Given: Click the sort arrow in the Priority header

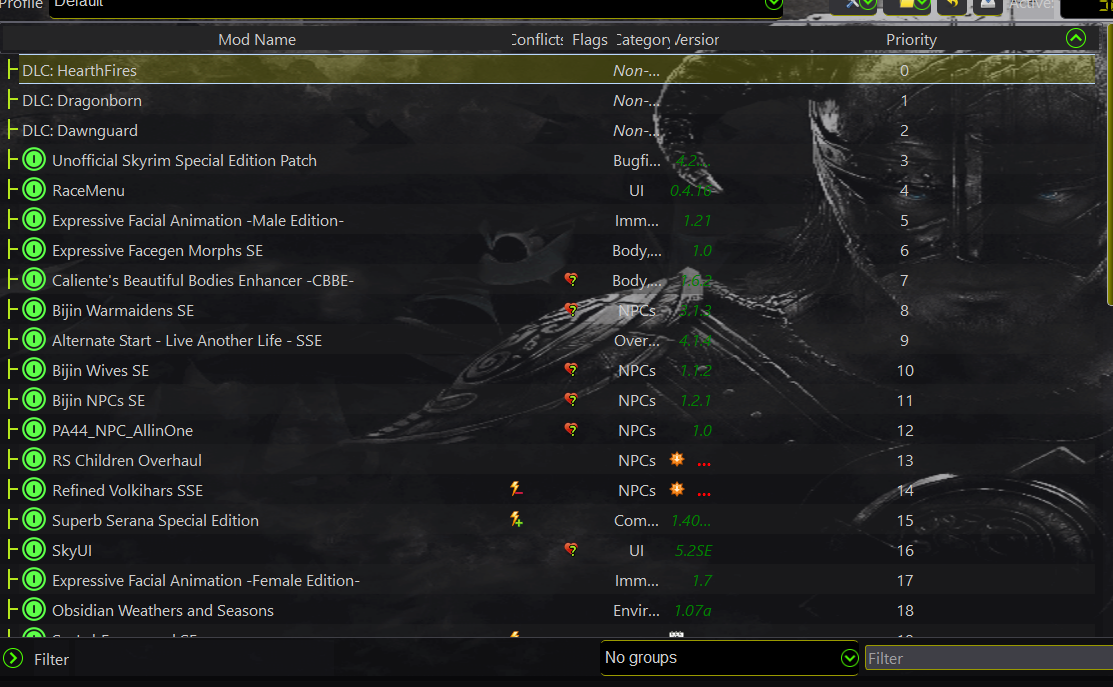Looking at the screenshot, I should pyautogui.click(x=1075, y=38).
